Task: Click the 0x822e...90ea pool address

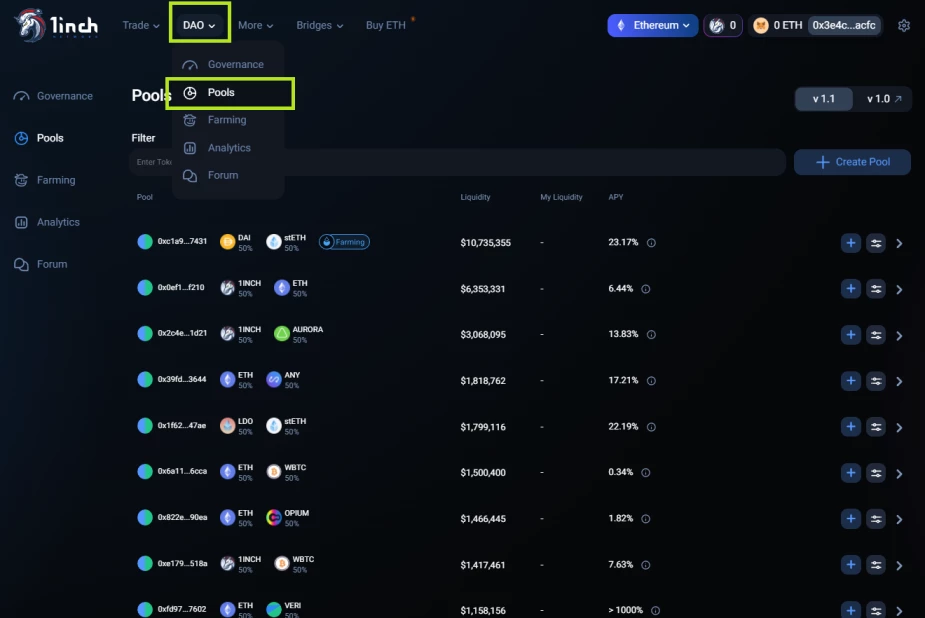Action: pyautogui.click(x=182, y=517)
